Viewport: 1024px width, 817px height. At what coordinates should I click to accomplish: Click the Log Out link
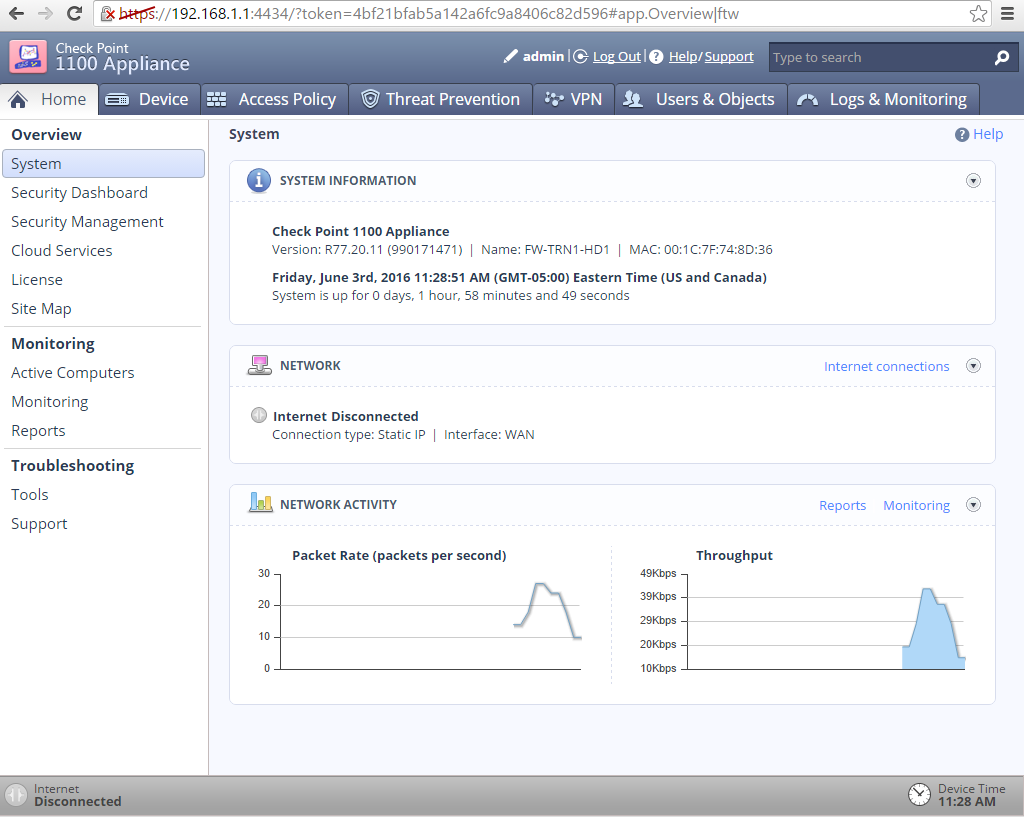616,57
